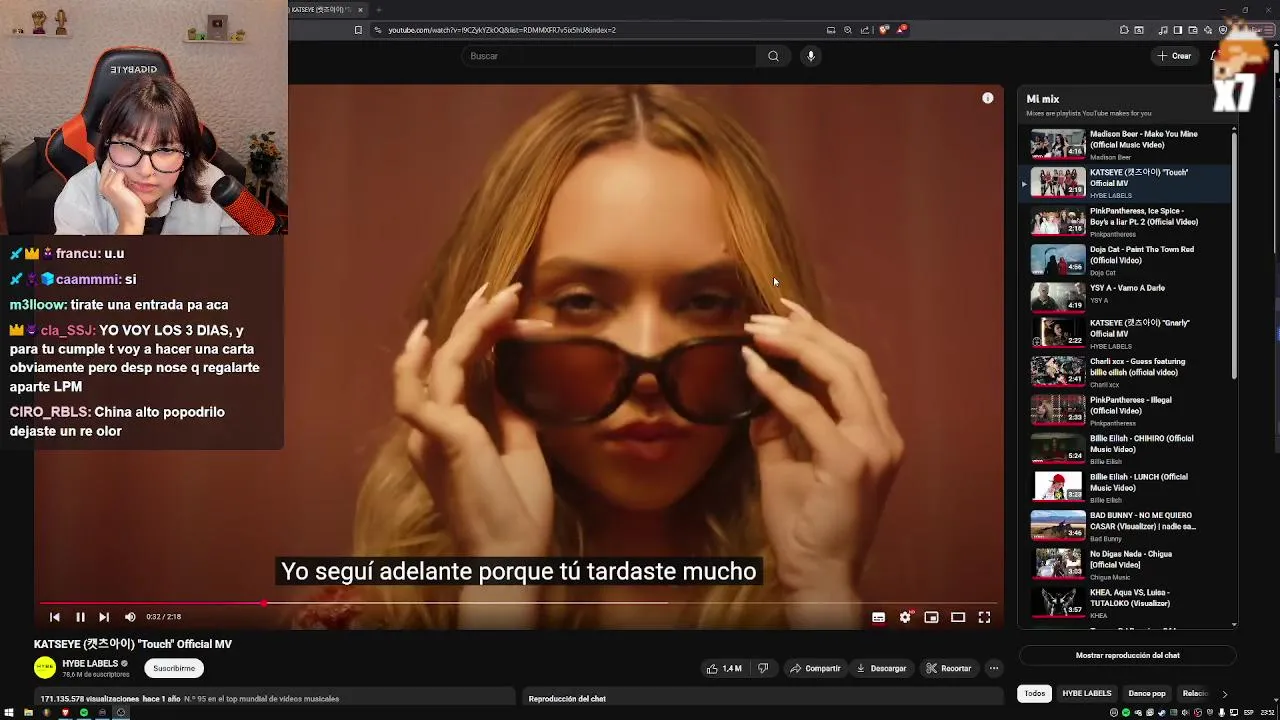Expand filter chips with the right chevron

[x=1224, y=694]
